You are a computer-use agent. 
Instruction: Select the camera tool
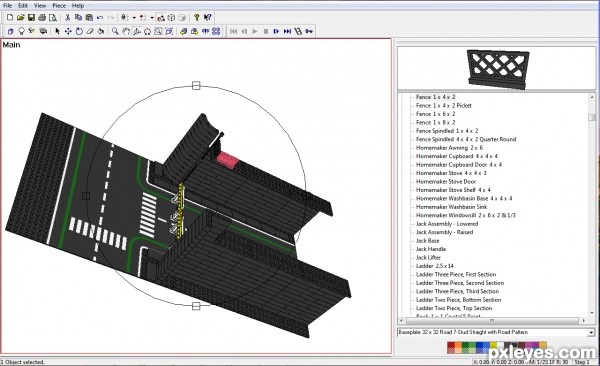point(43,31)
